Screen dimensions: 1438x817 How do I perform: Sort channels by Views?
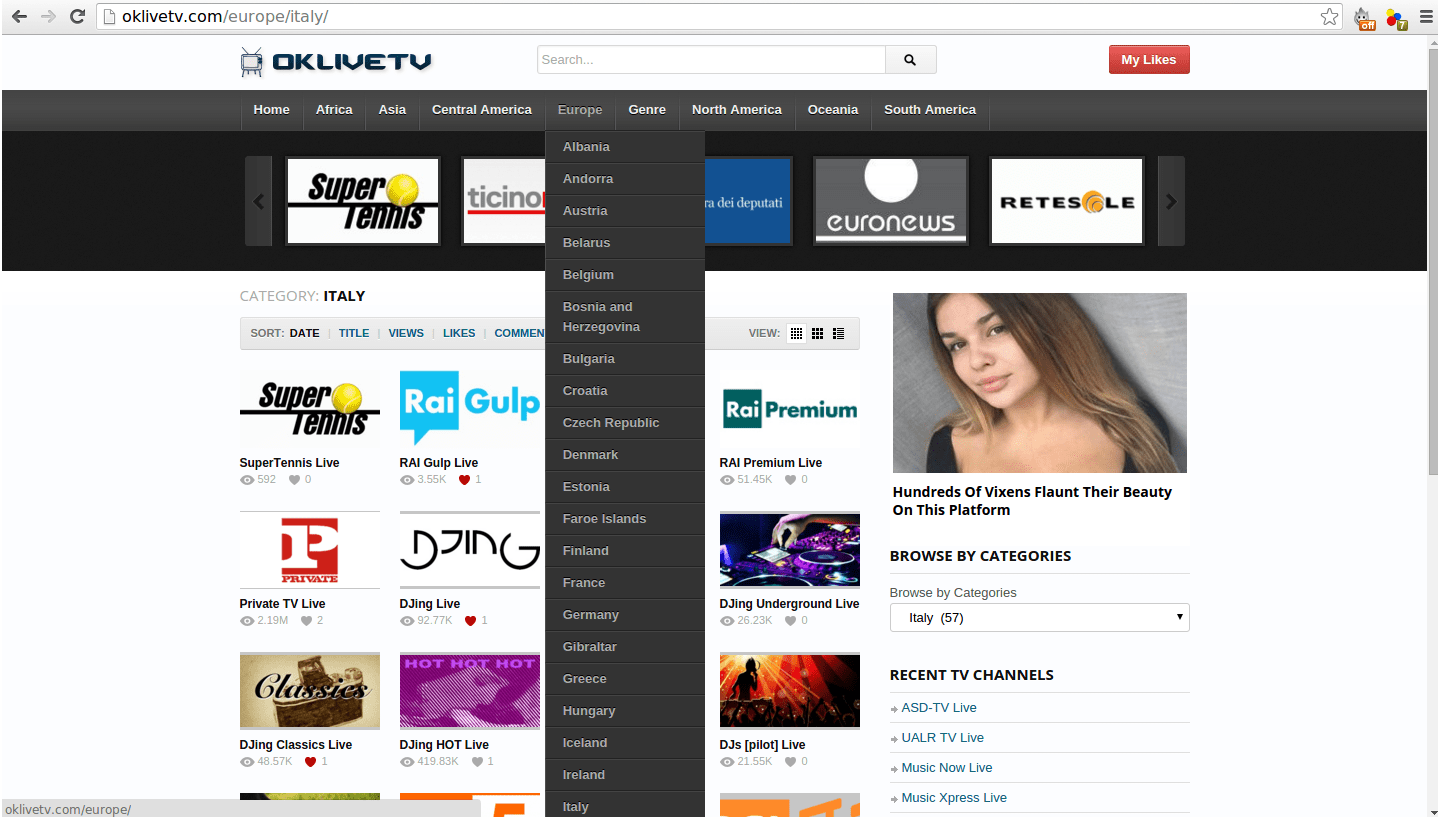[406, 333]
